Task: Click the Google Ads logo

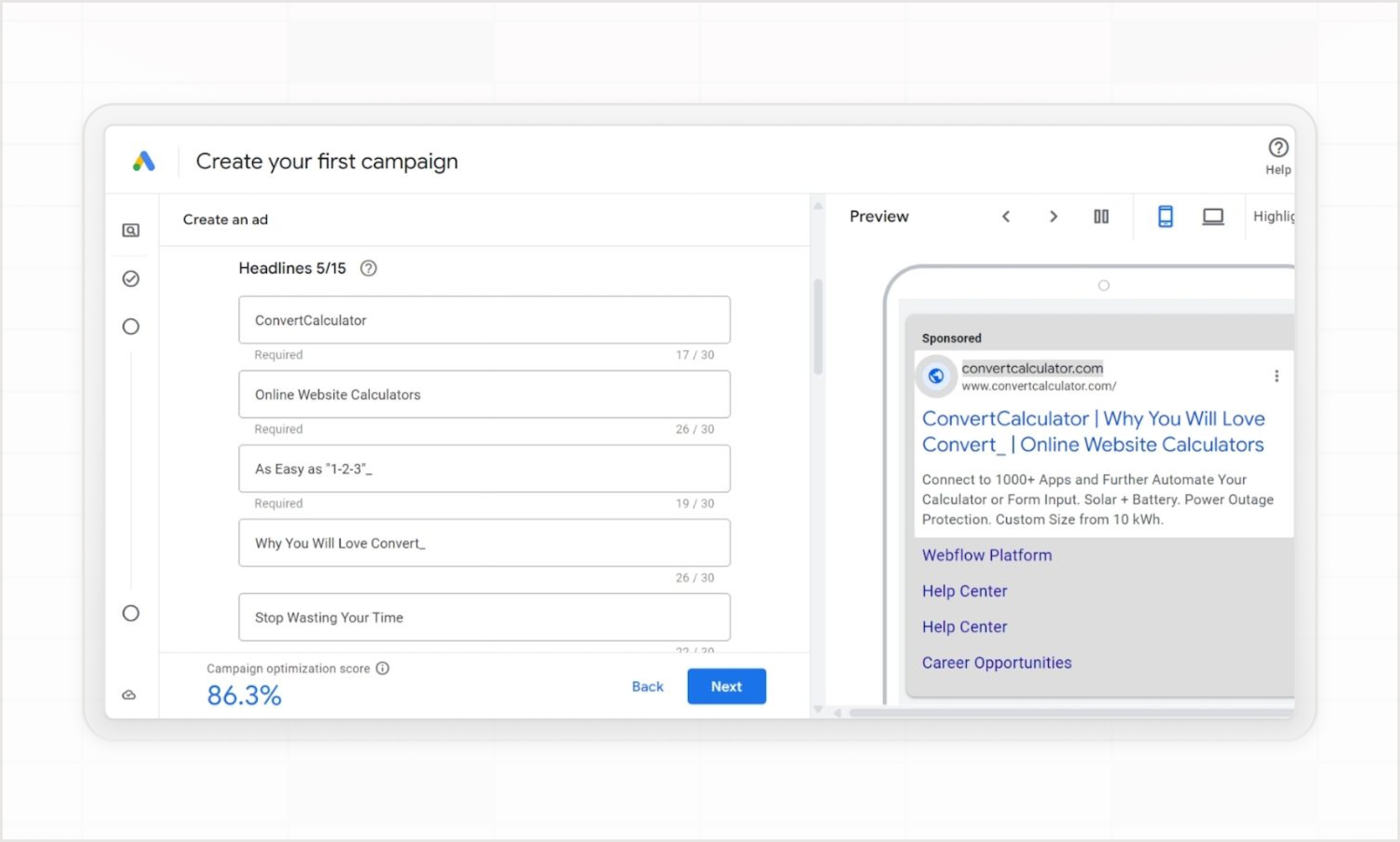Action: [x=143, y=161]
